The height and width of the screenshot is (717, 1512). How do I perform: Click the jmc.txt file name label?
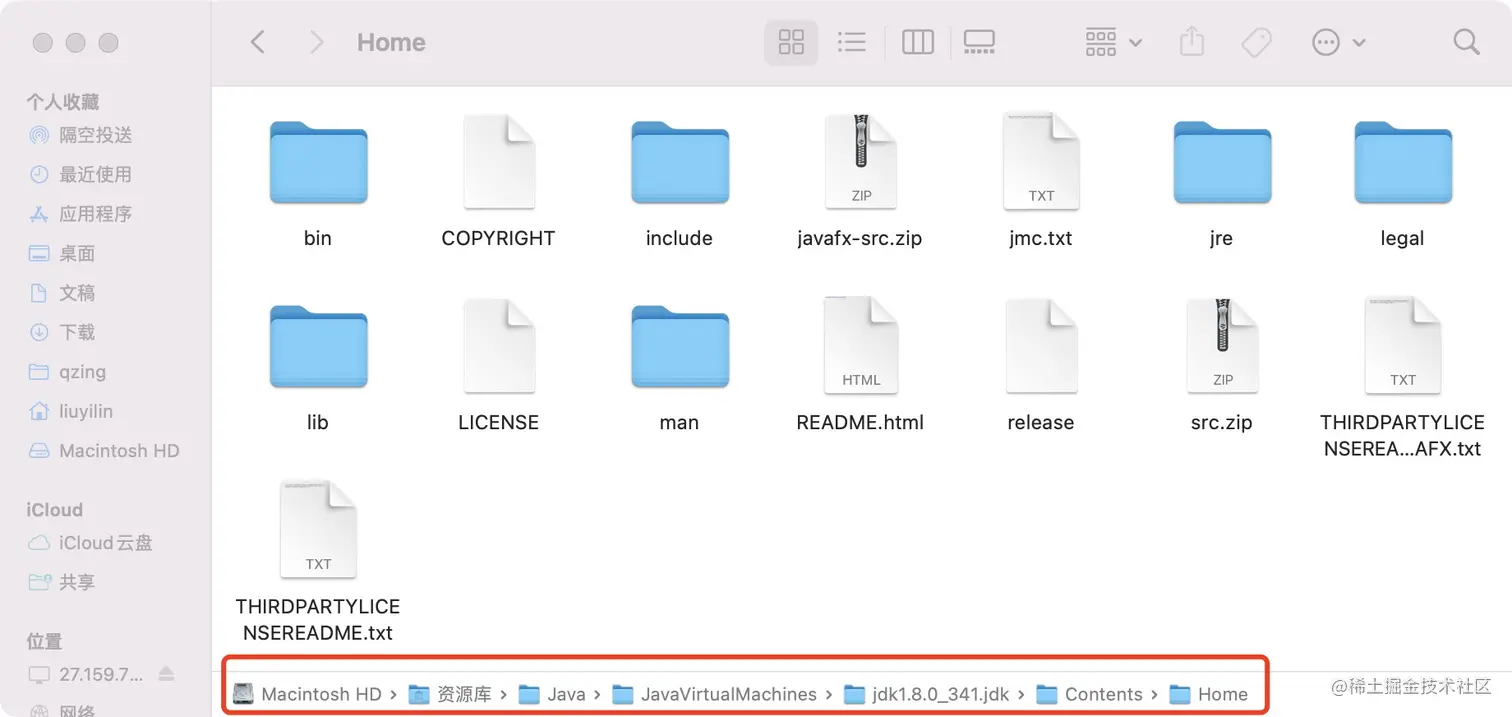tap(1041, 238)
